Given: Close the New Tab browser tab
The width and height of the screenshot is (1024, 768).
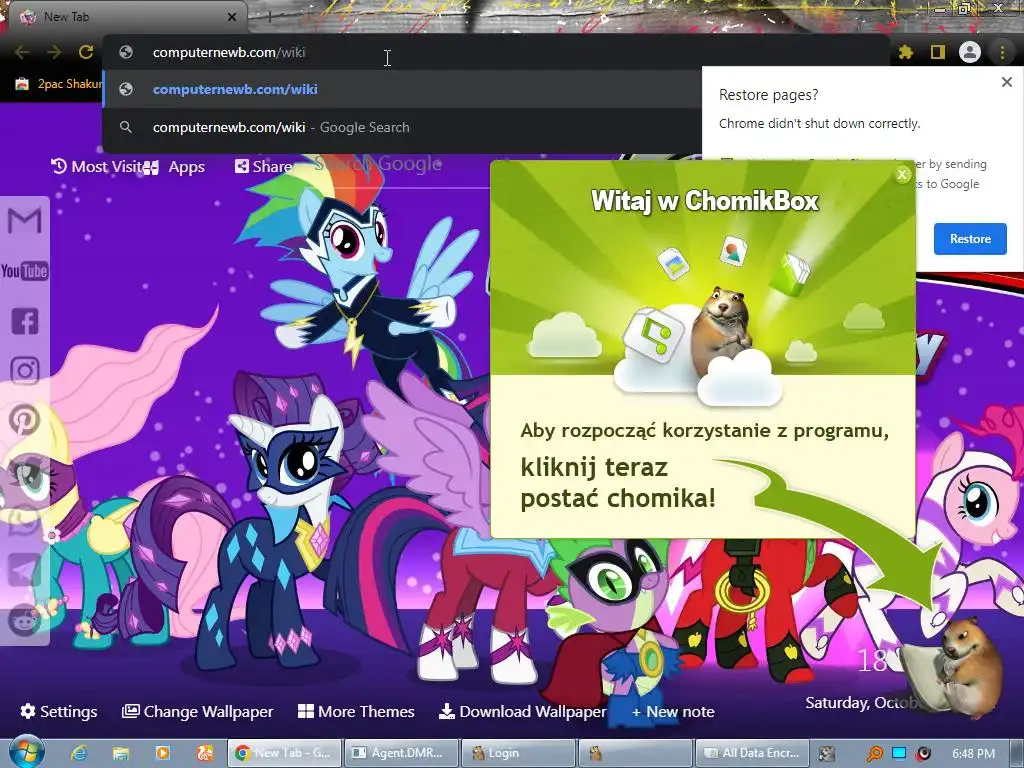Looking at the screenshot, I should tap(232, 17).
